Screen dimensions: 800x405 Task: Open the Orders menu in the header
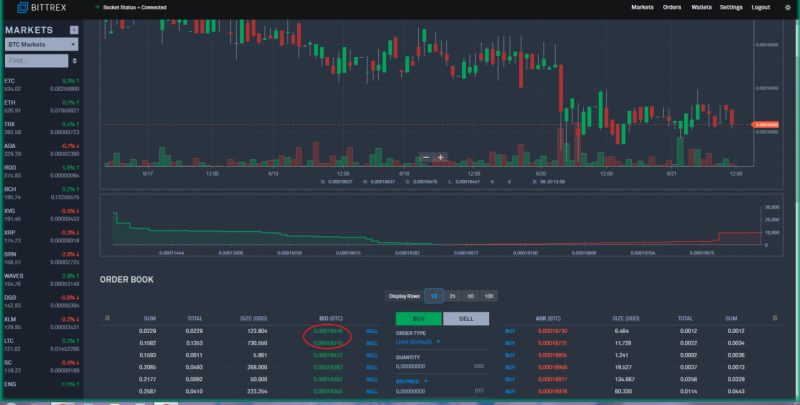(671, 7)
